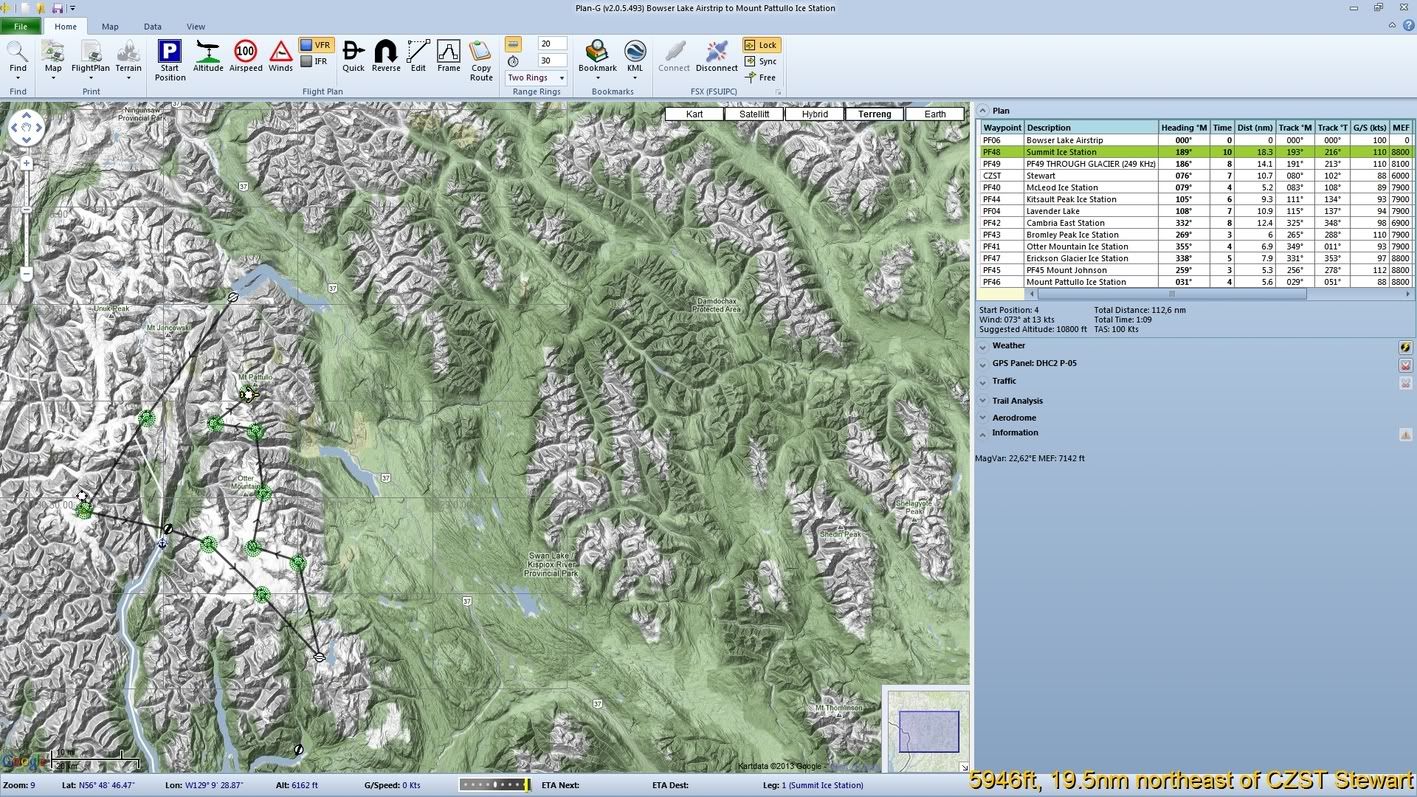Image resolution: width=1417 pixels, height=797 pixels.
Task: Click the Print FlightPlan icon
Action: pyautogui.click(x=90, y=51)
